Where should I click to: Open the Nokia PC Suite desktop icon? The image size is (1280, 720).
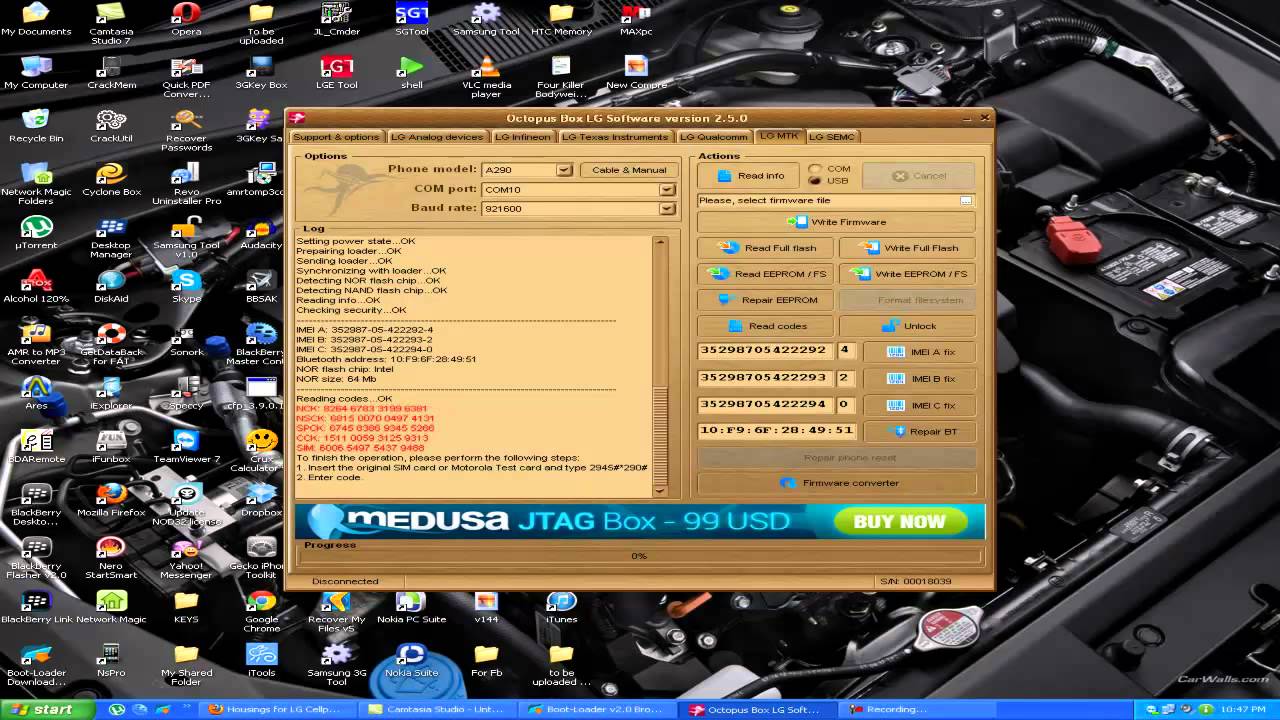point(411,607)
